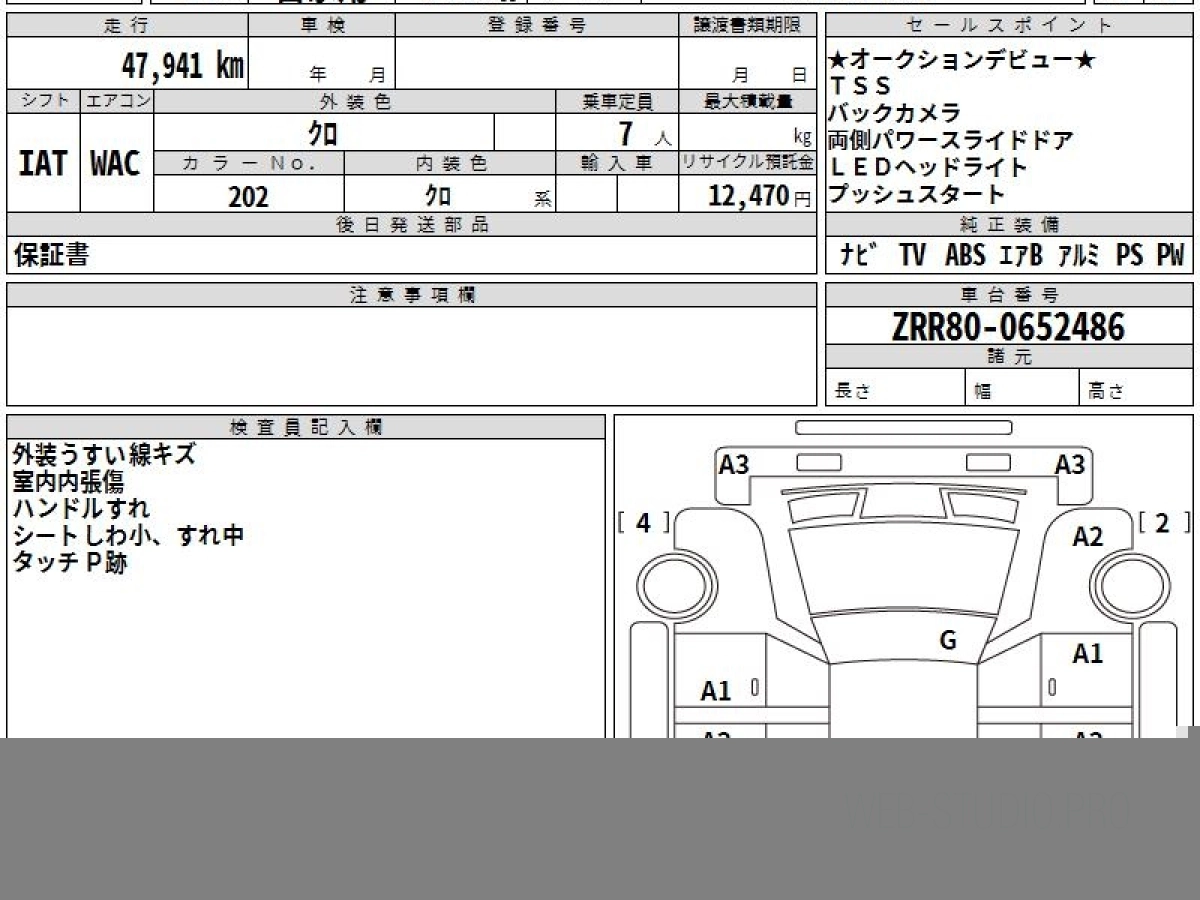Select the エアB equipment label
1200x900 pixels.
1021,256
